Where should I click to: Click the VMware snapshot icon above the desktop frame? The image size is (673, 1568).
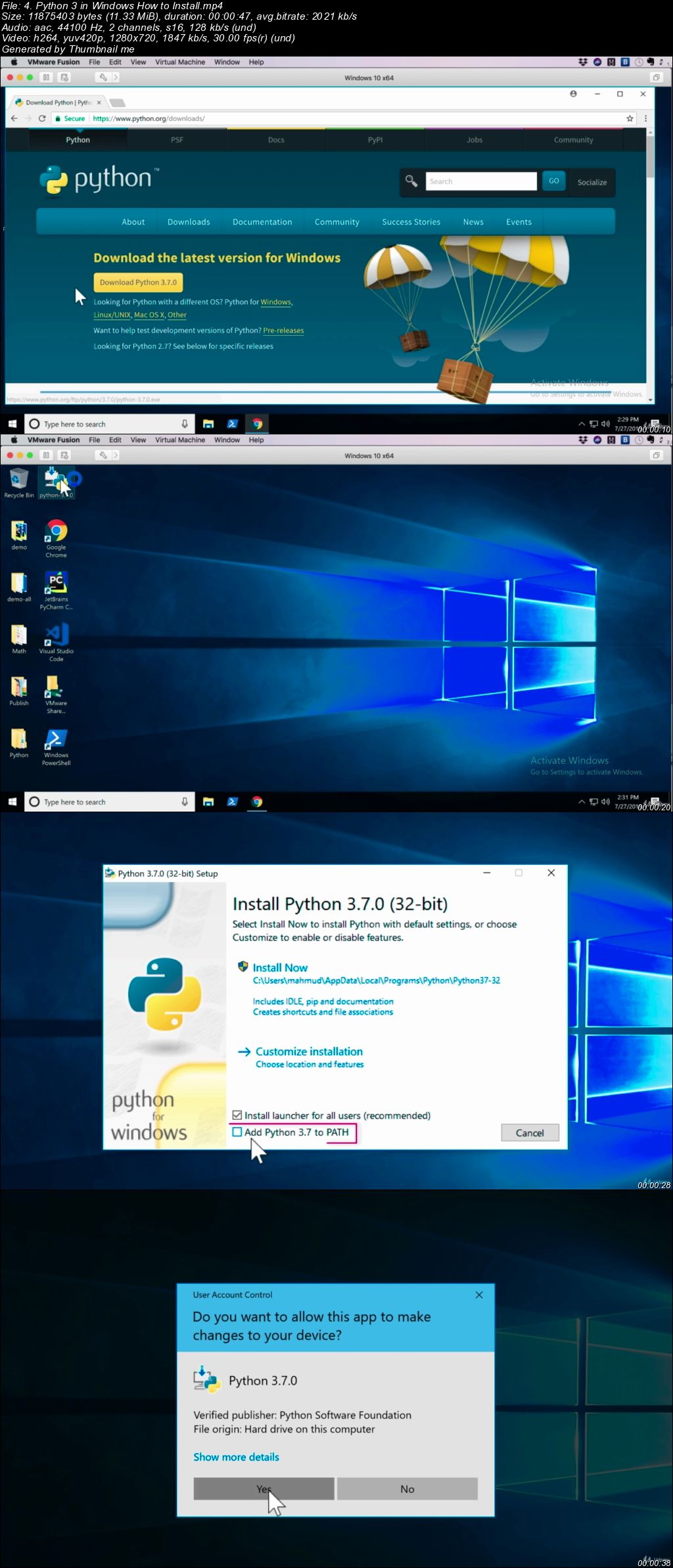64,455
